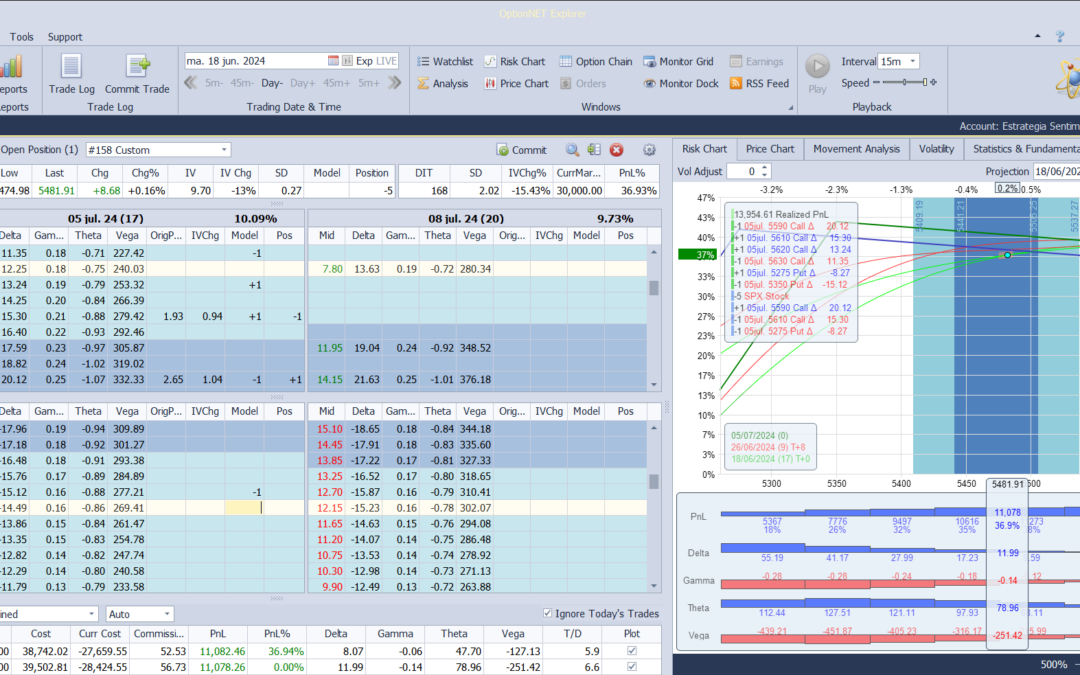Click the red delete position icon
Viewport: 1080px width, 675px height.
click(617, 150)
